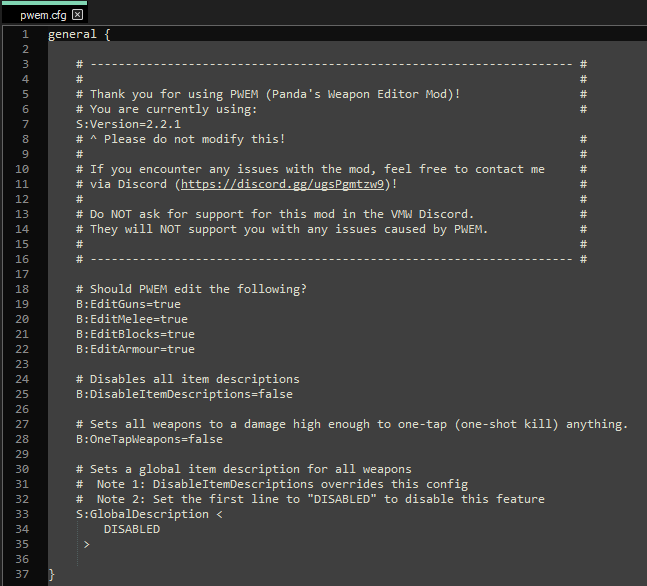This screenshot has width=647, height=586.
Task: Click line number 7 in the gutter
Action: 25,124
